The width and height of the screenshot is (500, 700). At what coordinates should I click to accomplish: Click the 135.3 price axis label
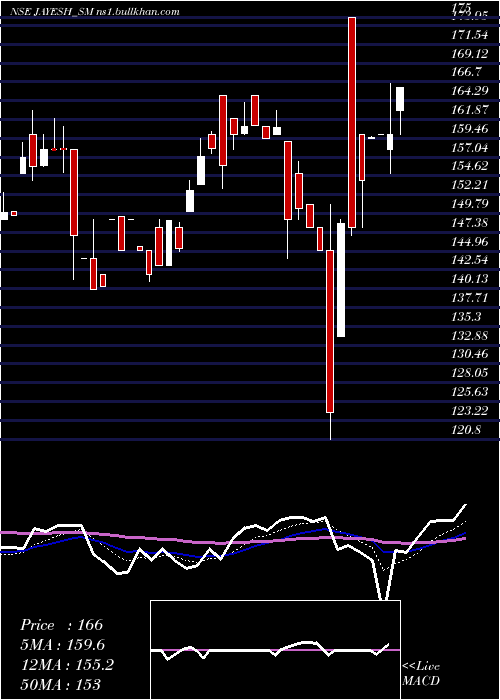tap(466, 317)
